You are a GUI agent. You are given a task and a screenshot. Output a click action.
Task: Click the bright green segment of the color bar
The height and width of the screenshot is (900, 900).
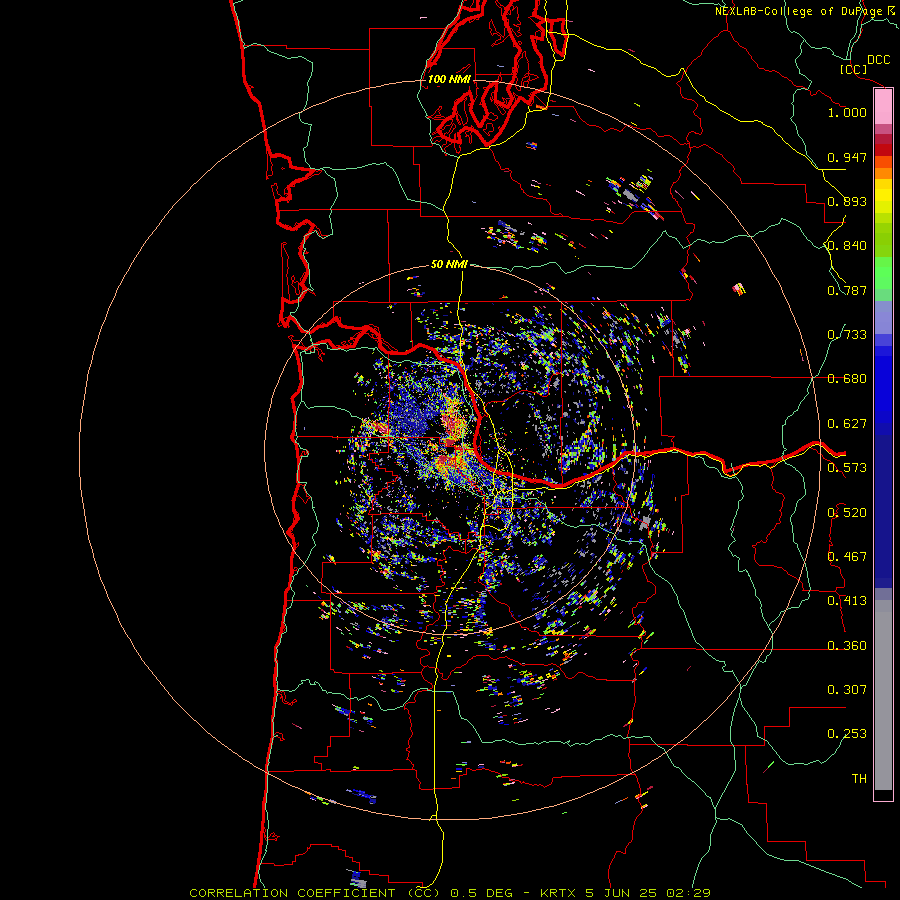point(883,273)
